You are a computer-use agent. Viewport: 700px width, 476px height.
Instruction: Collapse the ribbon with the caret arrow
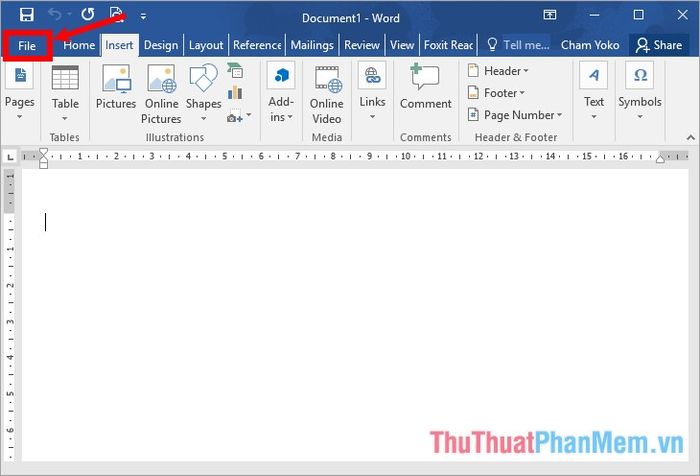690,138
